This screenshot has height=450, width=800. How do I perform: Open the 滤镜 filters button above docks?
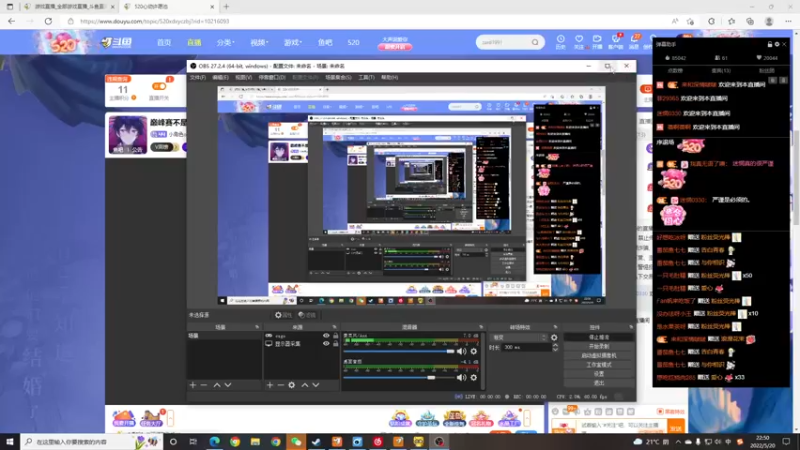point(307,315)
